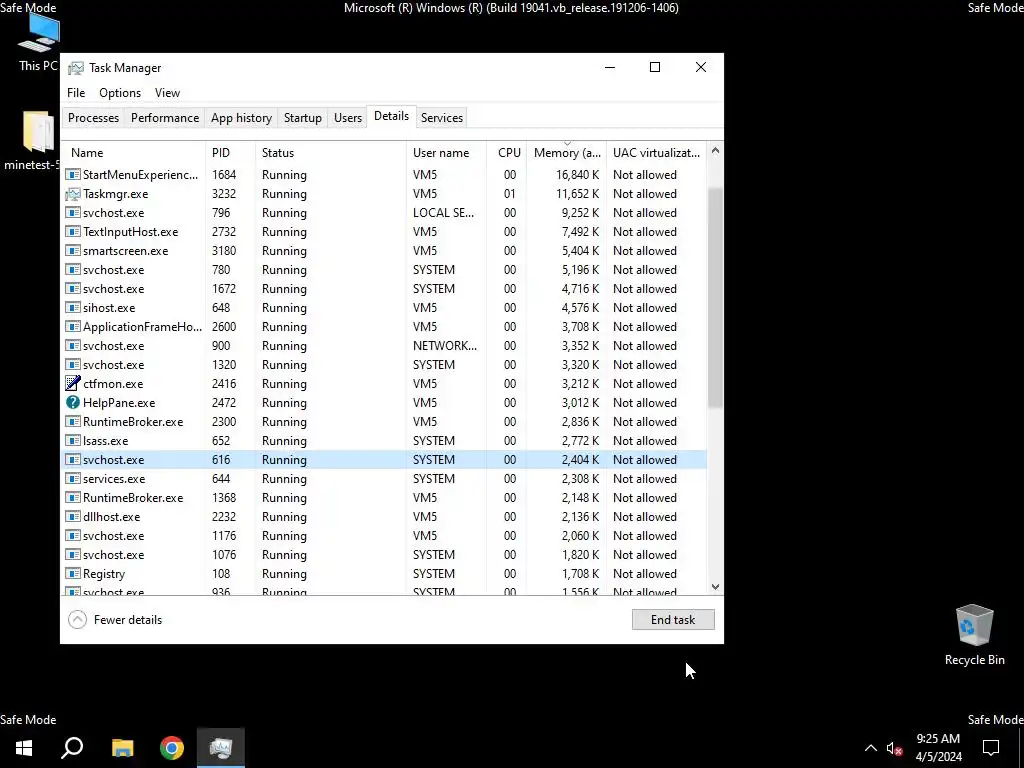Viewport: 1024px width, 768px height.
Task: Switch to the App history tab
Action: pos(241,118)
